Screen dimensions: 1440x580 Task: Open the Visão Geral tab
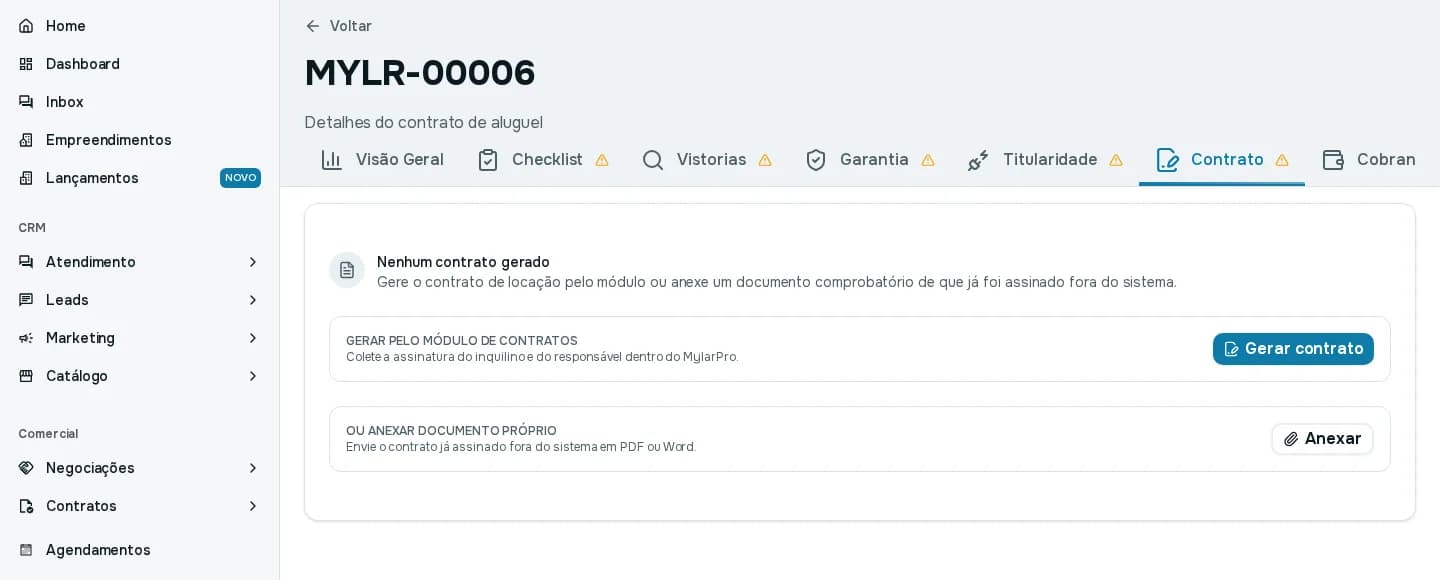click(382, 160)
